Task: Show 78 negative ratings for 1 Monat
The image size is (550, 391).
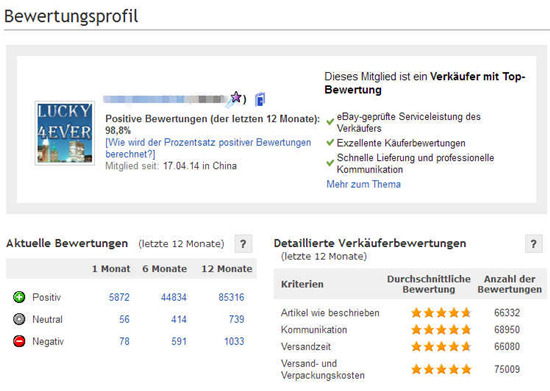Action: [124, 342]
